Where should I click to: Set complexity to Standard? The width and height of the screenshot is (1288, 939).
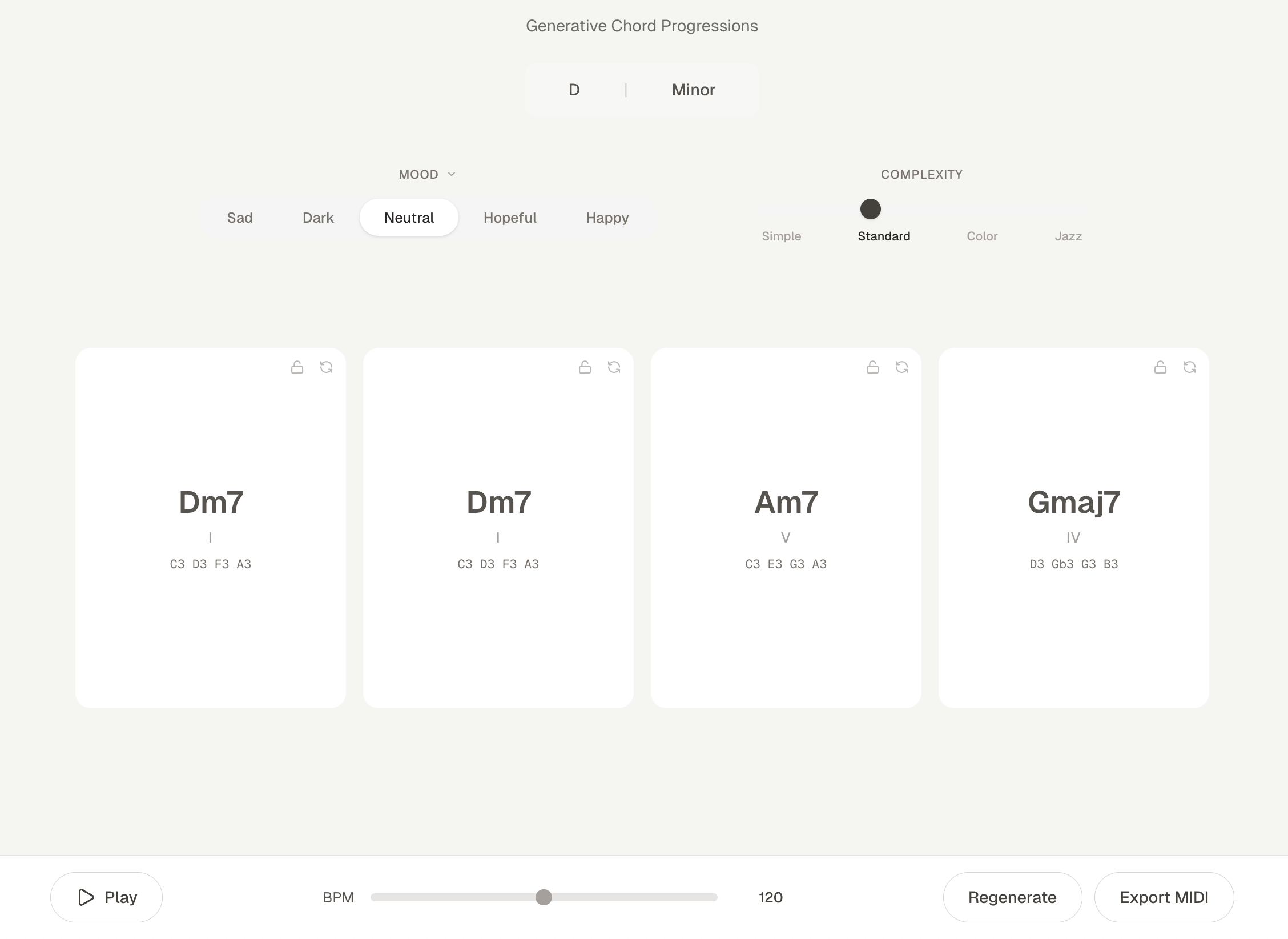coord(884,236)
